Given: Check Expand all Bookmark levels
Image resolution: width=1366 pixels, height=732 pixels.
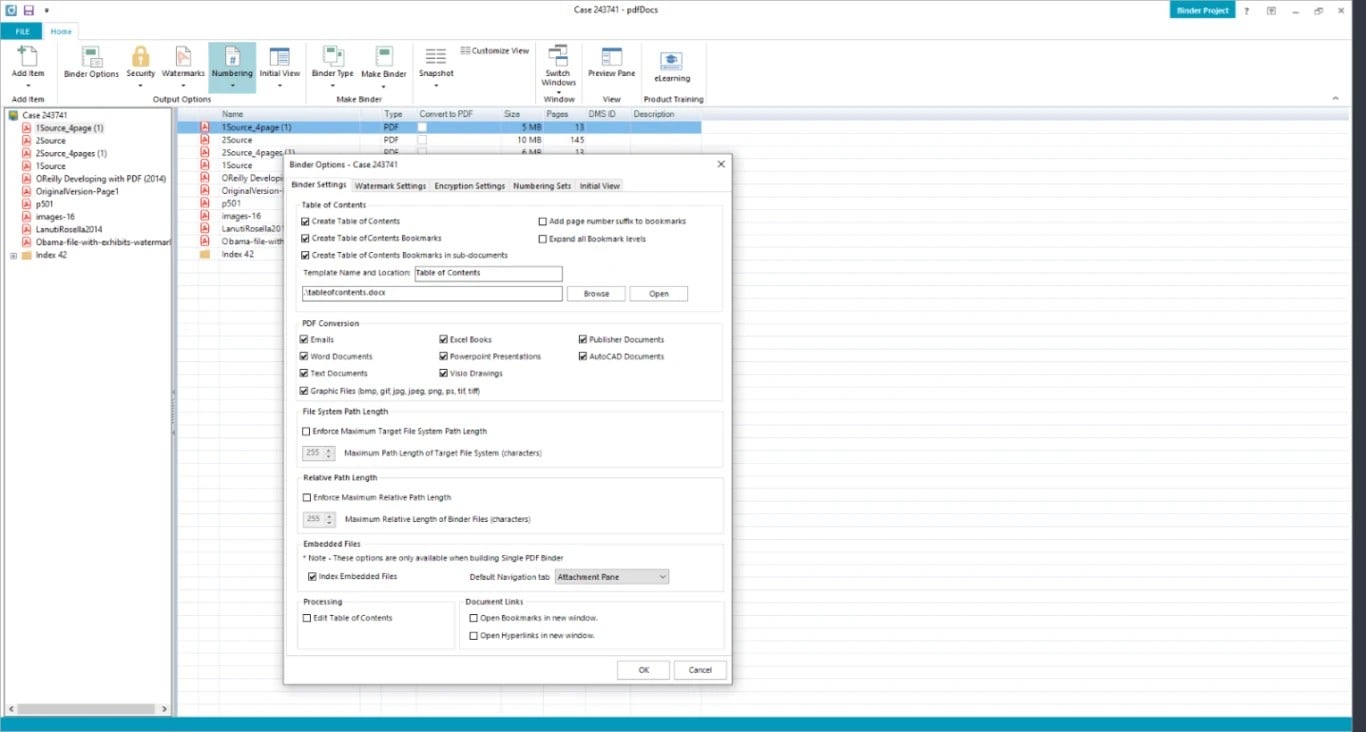Looking at the screenshot, I should click(543, 239).
